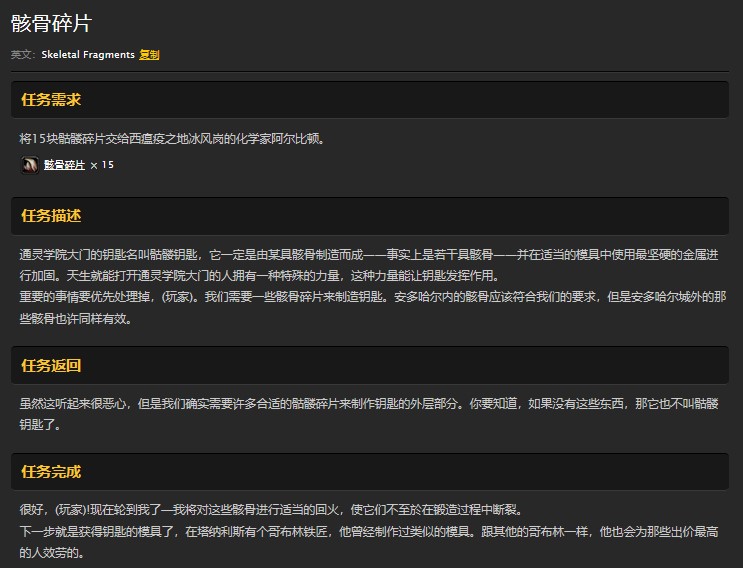Click the 任务需求 section header
The width and height of the screenshot is (743, 568).
51,100
